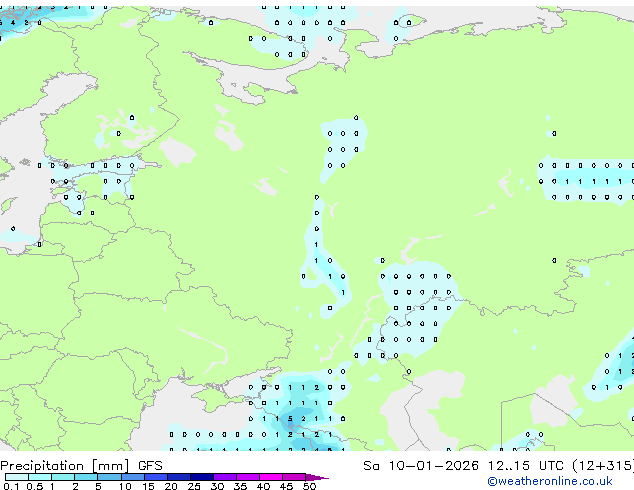
Task: Click the legend label '45'
Action: point(286,486)
